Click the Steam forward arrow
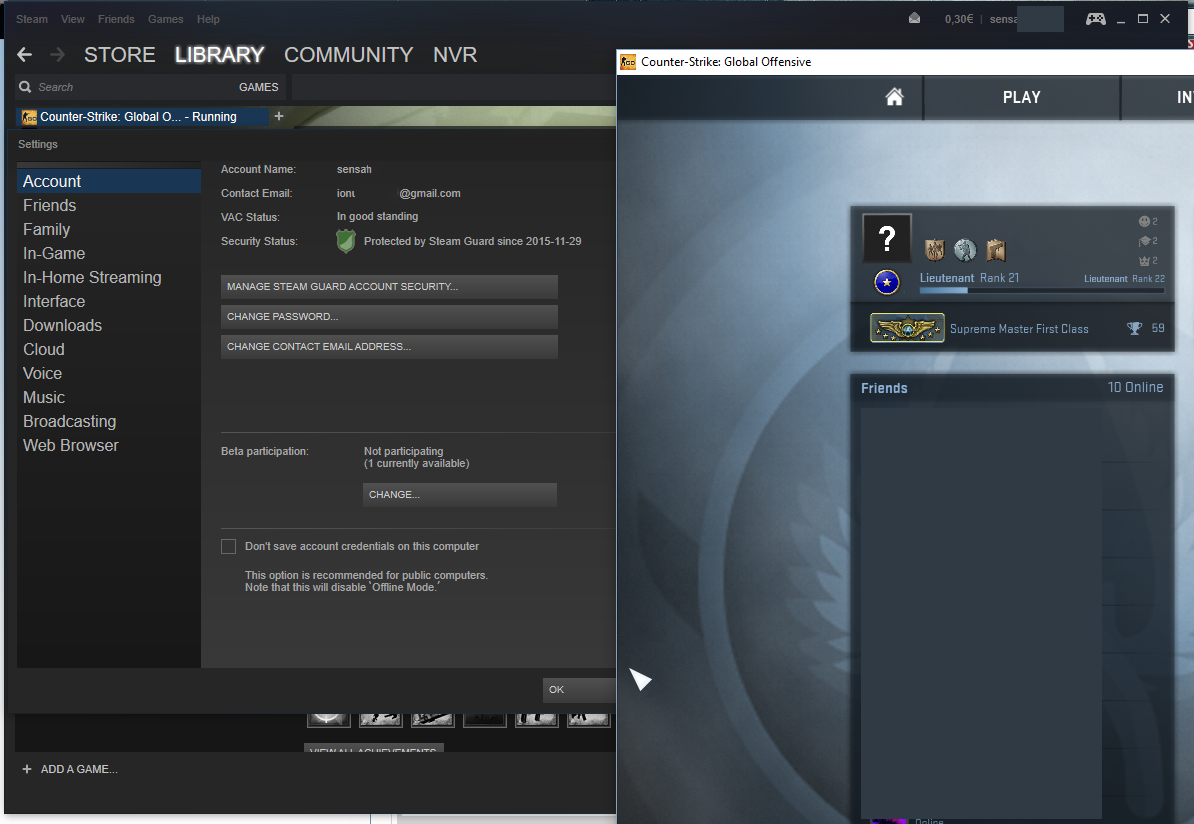The image size is (1194, 824). point(57,55)
